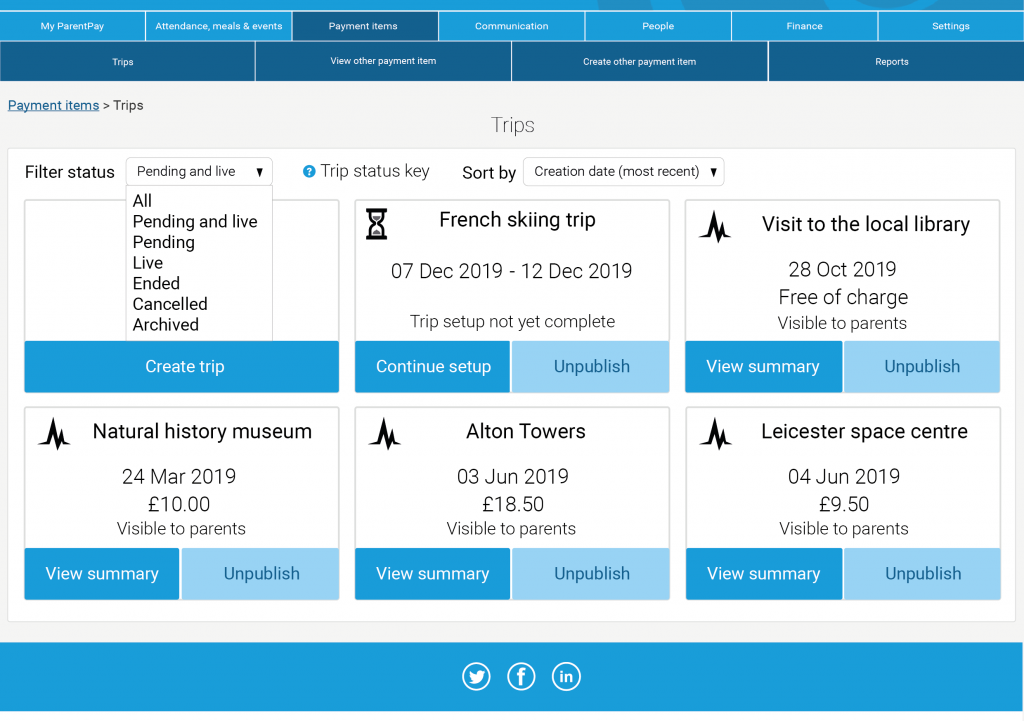Screen dimensions: 1024x721
Task: Switch to the Reports sub-tab
Action: [x=891, y=62]
